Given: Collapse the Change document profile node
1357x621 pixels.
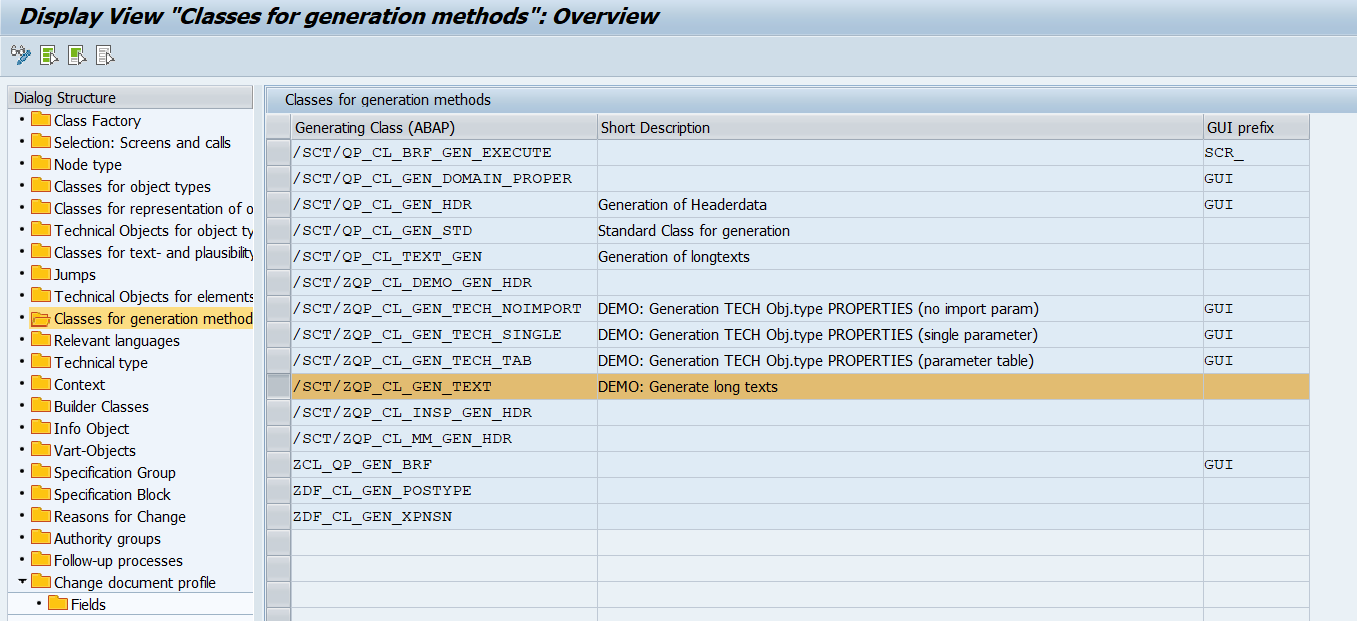Looking at the screenshot, I should pos(22,582).
